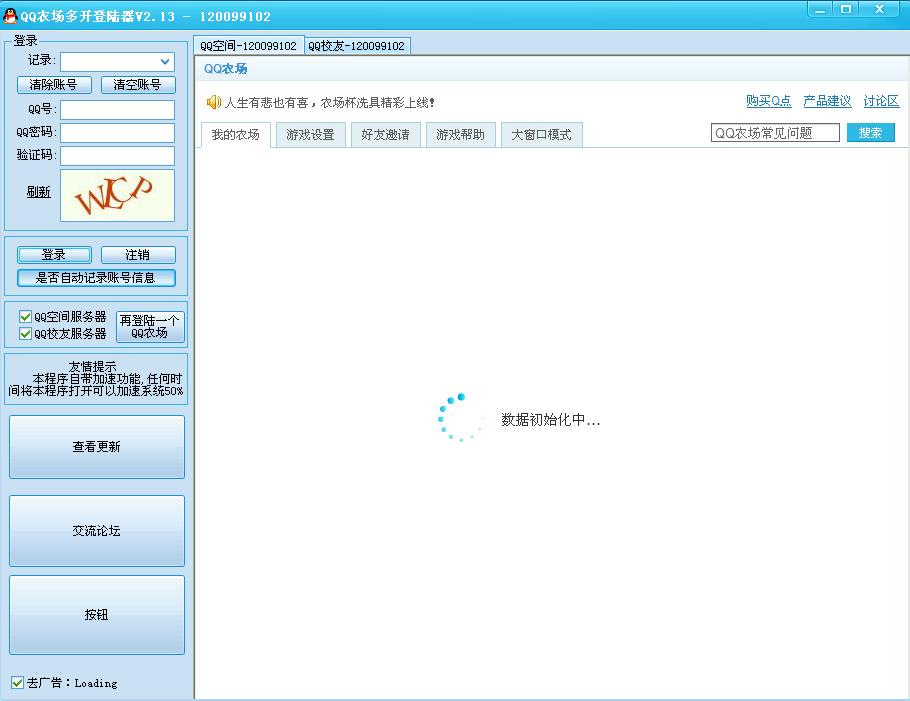
Task: Toggle the QQ校友服务器 checkbox
Action: (x=25, y=334)
